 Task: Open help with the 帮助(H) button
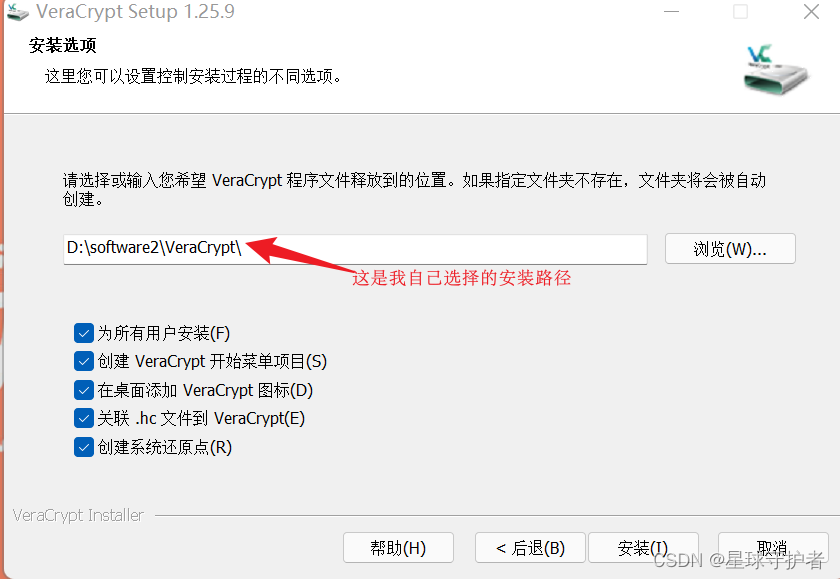point(398,547)
